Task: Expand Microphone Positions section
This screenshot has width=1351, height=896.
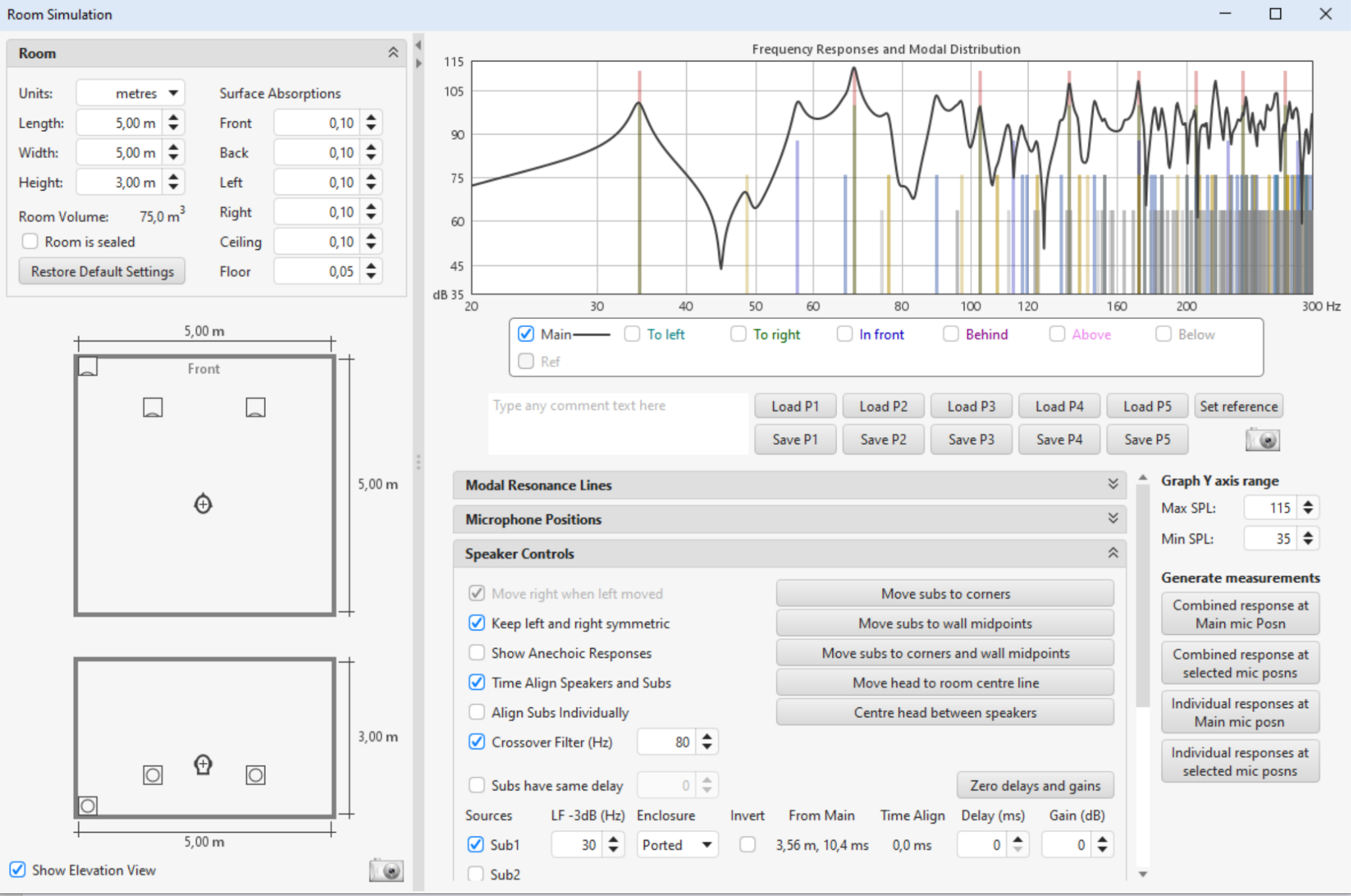Action: coord(1113,519)
